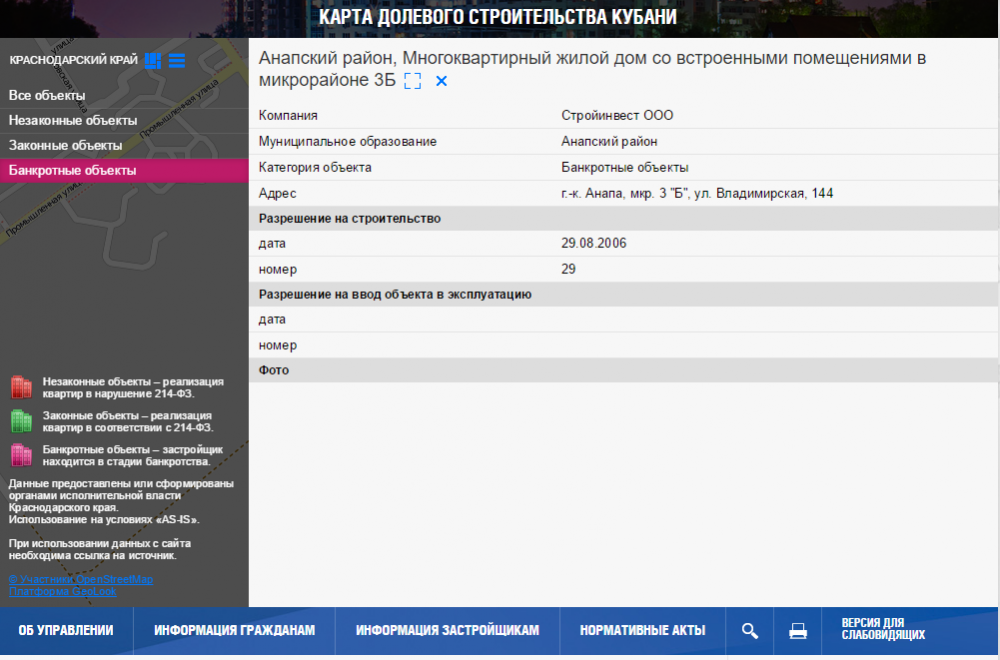Open Об управлении section
The height and width of the screenshot is (660, 1000).
coord(66,631)
